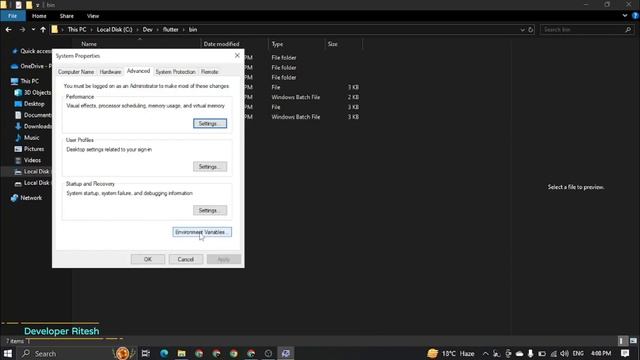Open Desktop in navigation pane
Screen dimensions: 640x360
pos(29,104)
